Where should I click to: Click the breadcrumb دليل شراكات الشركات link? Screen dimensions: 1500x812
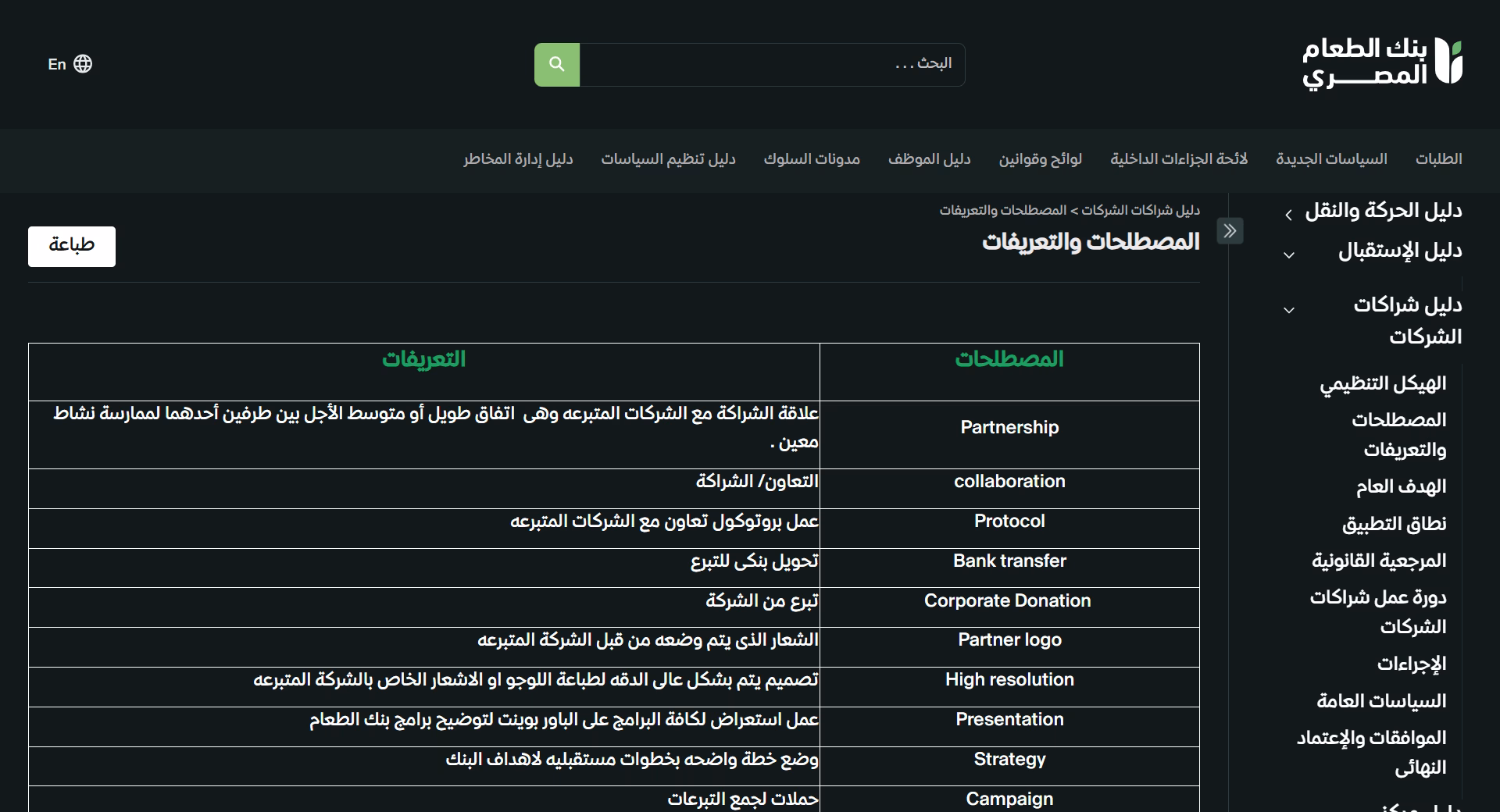[x=1141, y=211]
